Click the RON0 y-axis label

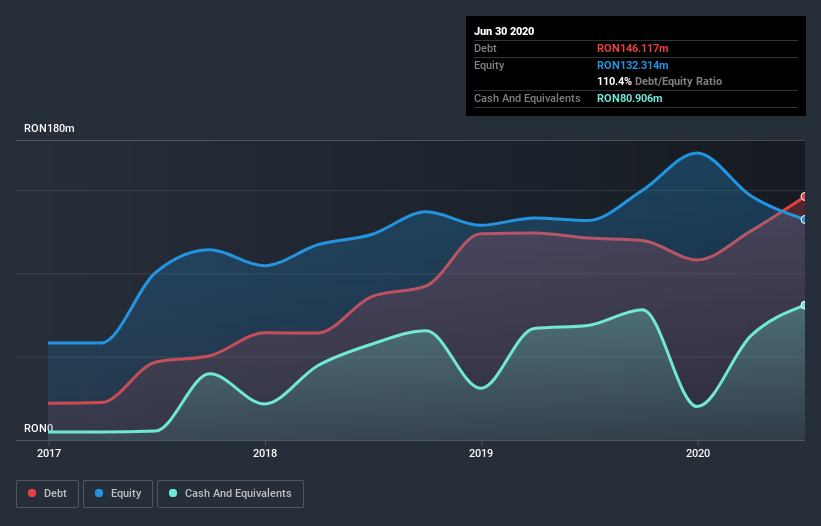(38, 428)
